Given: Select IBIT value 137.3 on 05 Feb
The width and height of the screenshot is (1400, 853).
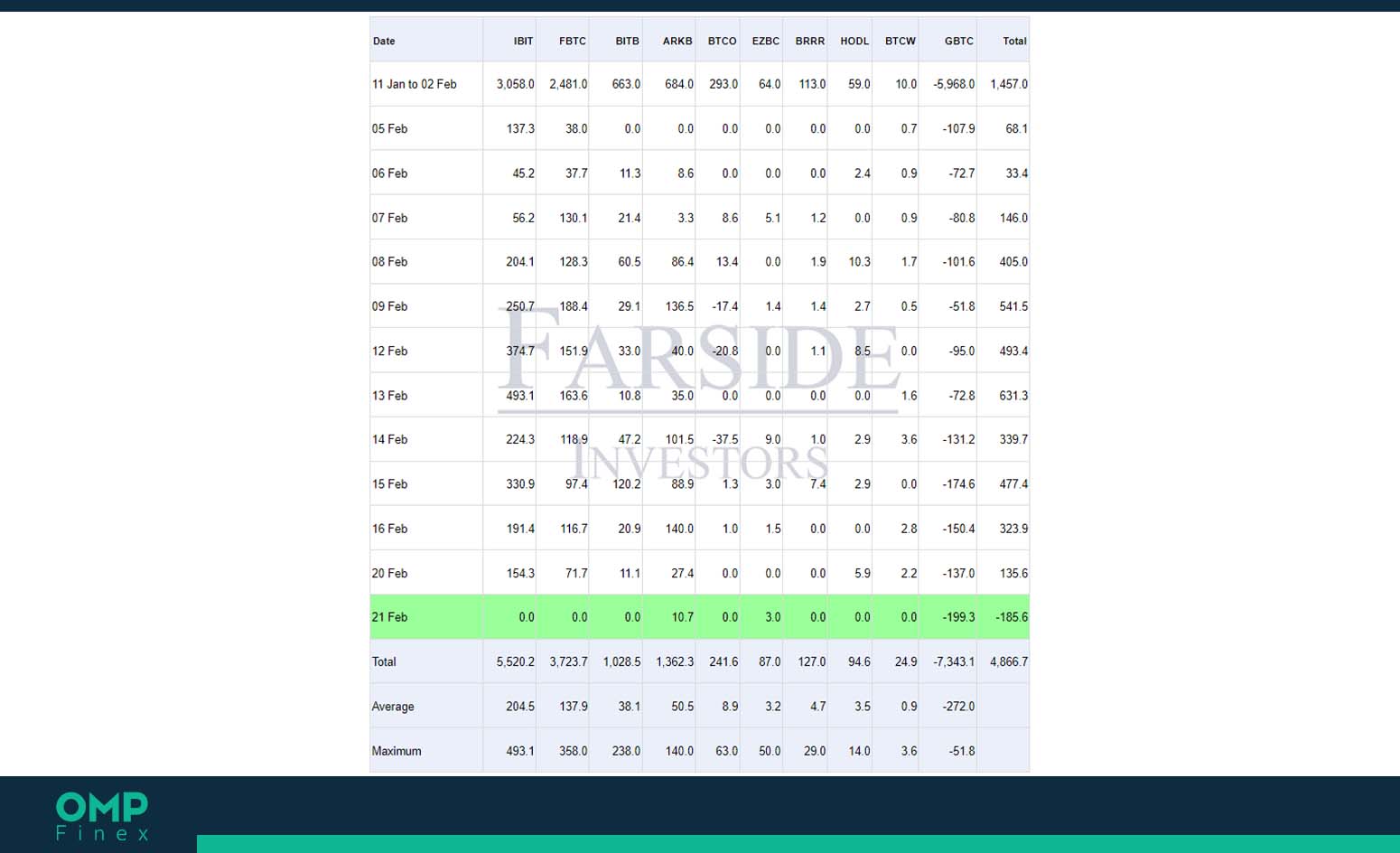Looking at the screenshot, I should point(520,128).
